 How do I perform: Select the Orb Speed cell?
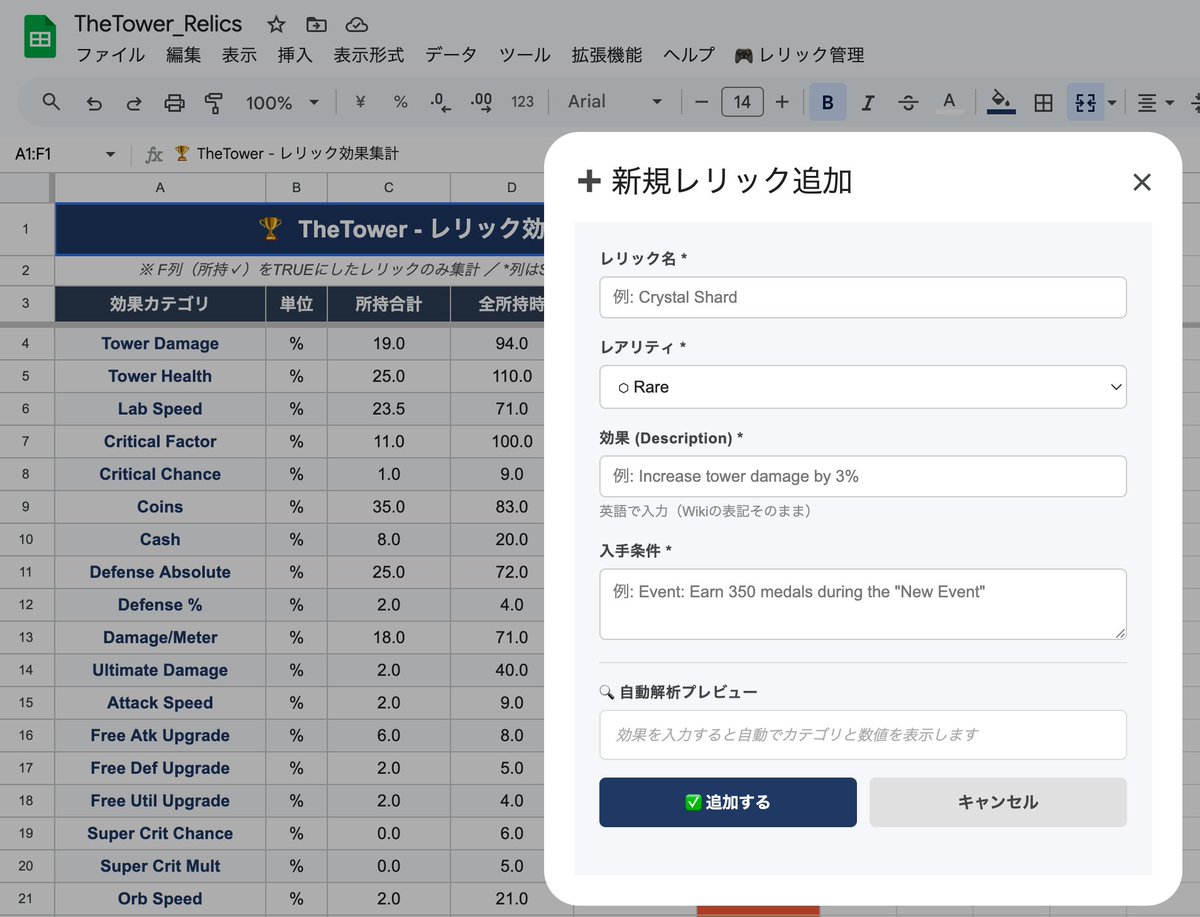coord(160,898)
